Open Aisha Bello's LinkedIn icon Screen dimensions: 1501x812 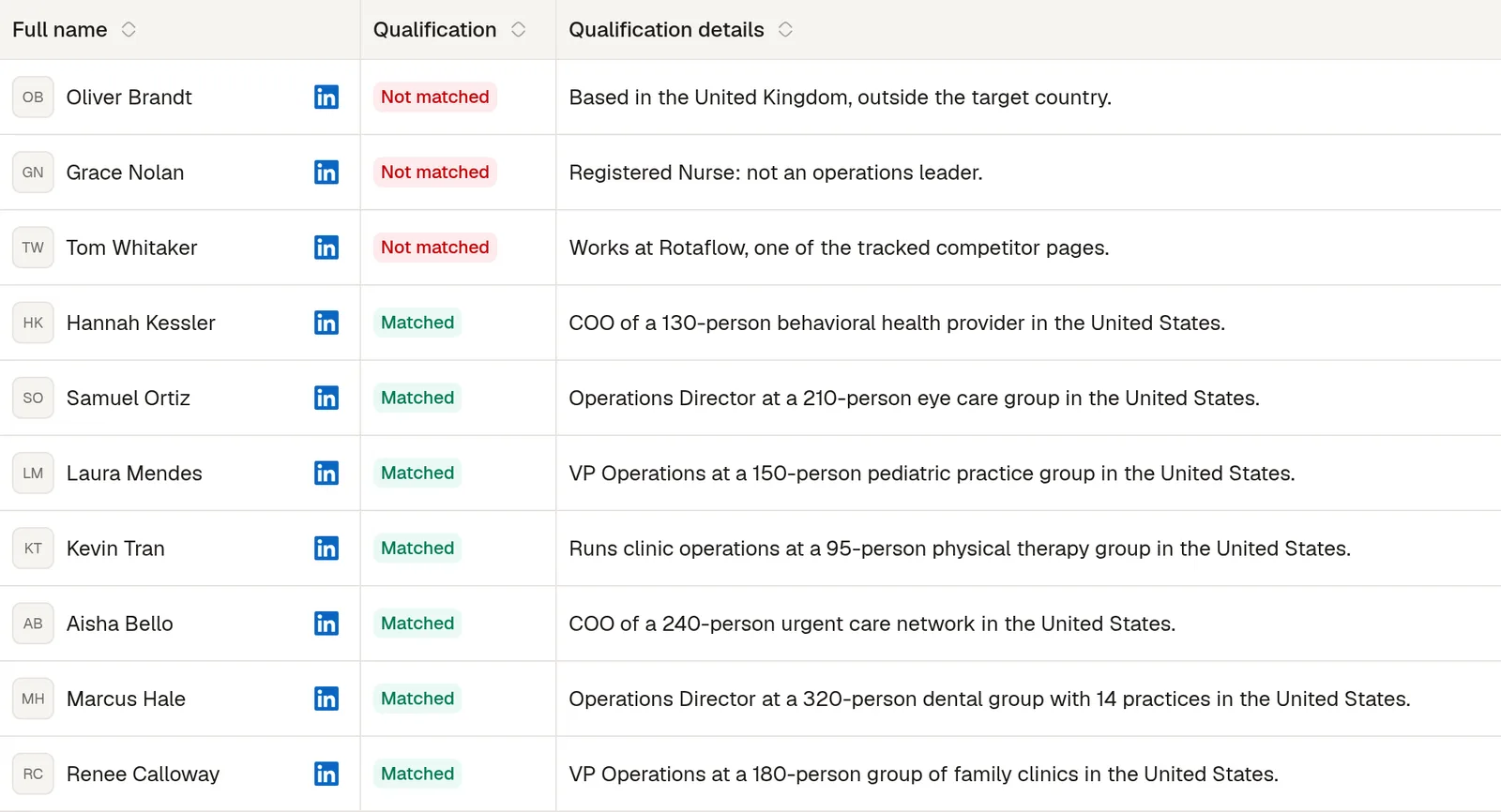click(x=326, y=624)
